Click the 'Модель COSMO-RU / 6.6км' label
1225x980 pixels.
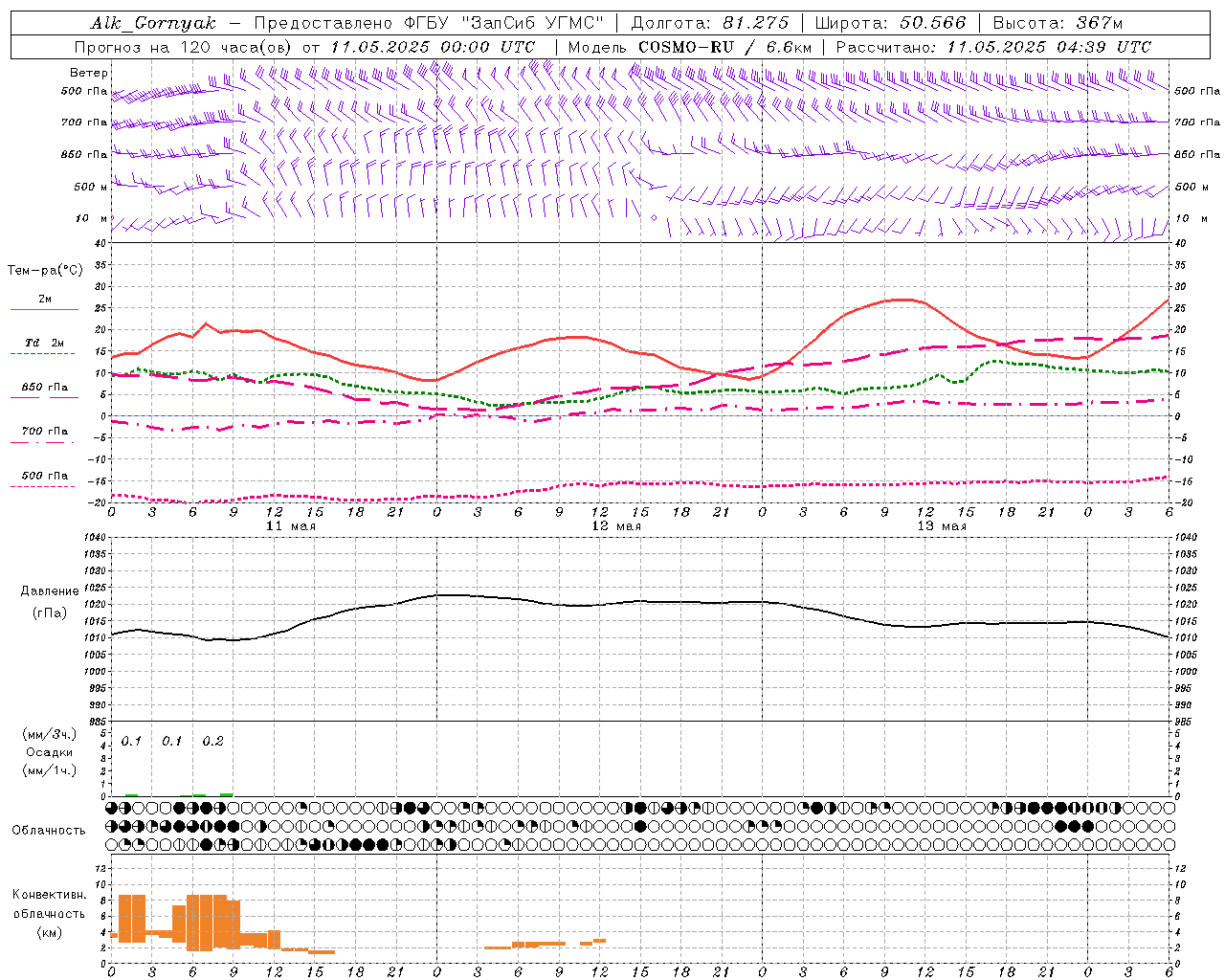click(x=689, y=47)
